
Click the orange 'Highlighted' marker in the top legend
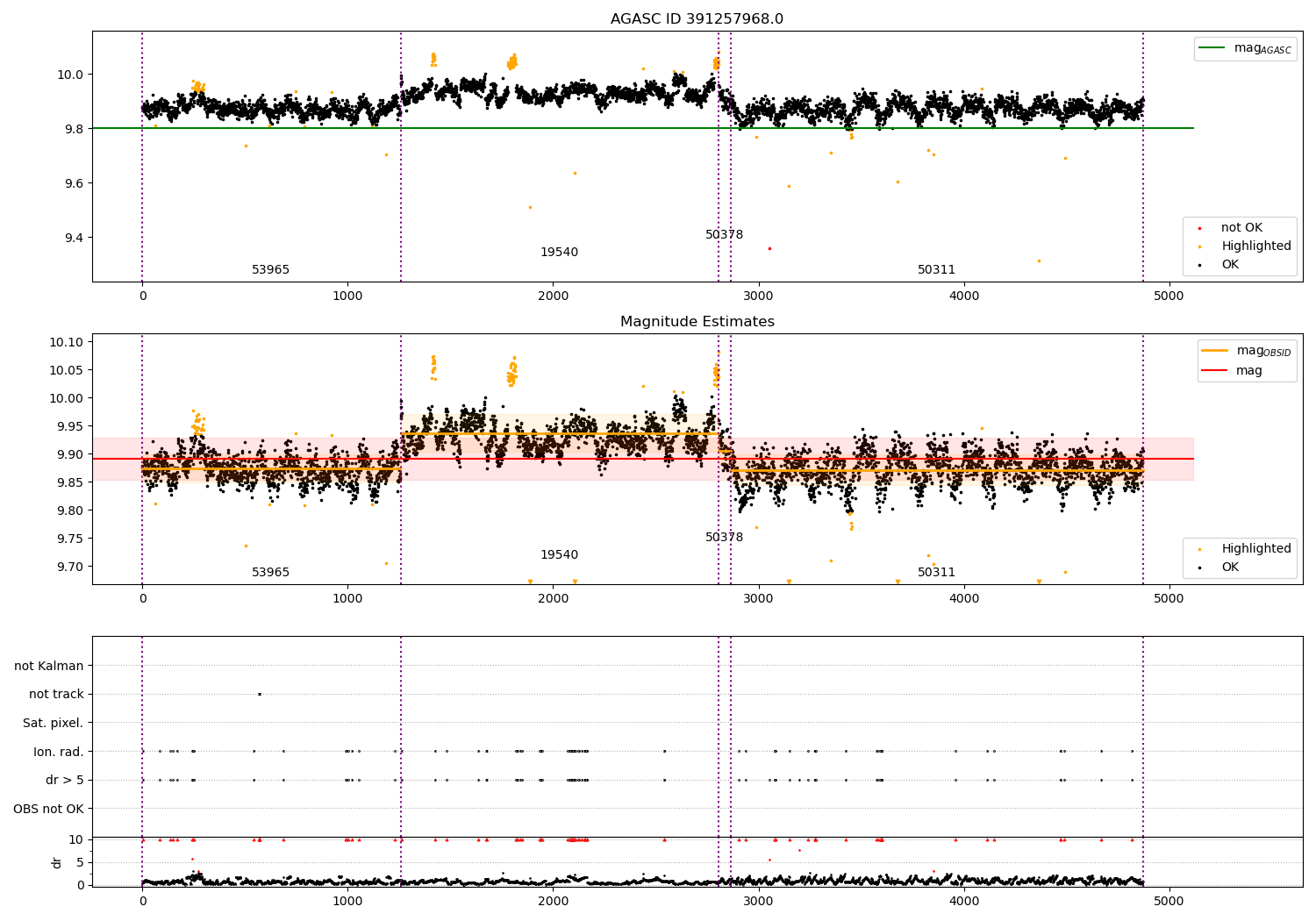point(1199,246)
